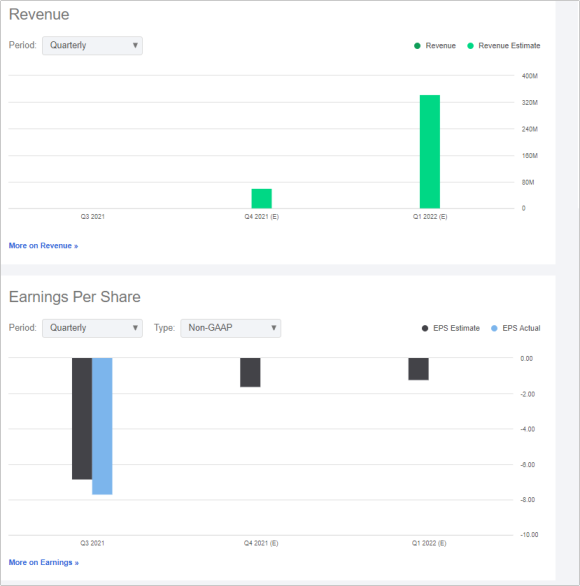Select the Q3 2021 EPS Estimate dark bar
The height and width of the screenshot is (586, 580).
(82, 419)
